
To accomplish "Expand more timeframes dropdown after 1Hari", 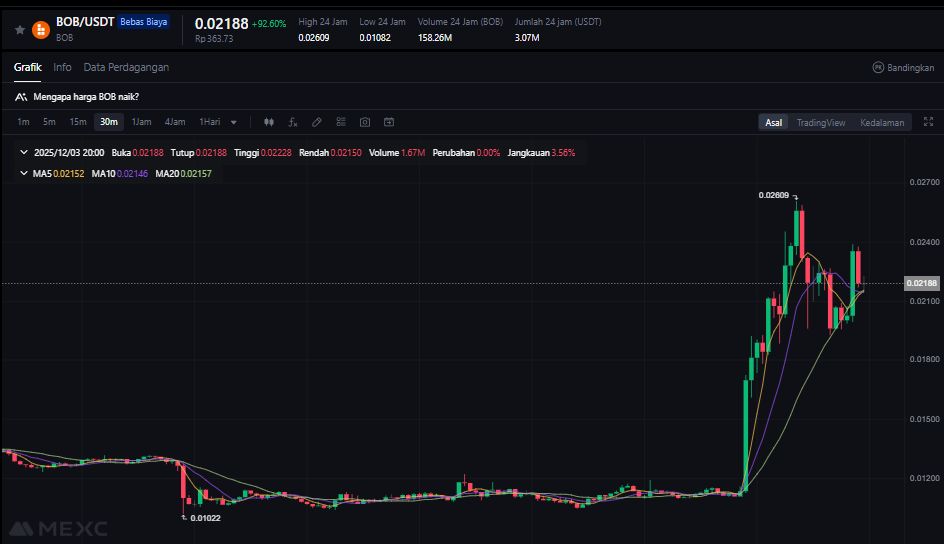I will [x=234, y=122].
